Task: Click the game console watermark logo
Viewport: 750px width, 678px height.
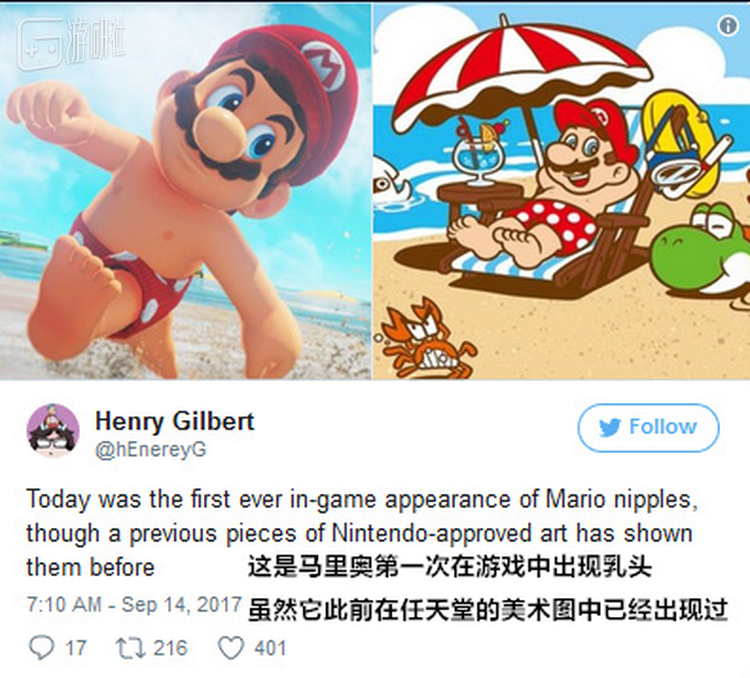Action: [40, 44]
